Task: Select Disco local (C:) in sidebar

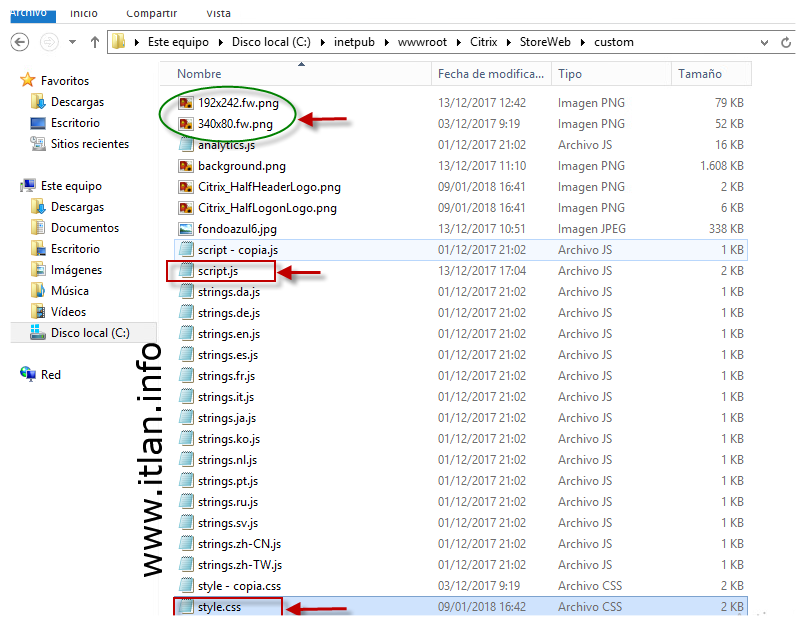Action: click(x=89, y=333)
